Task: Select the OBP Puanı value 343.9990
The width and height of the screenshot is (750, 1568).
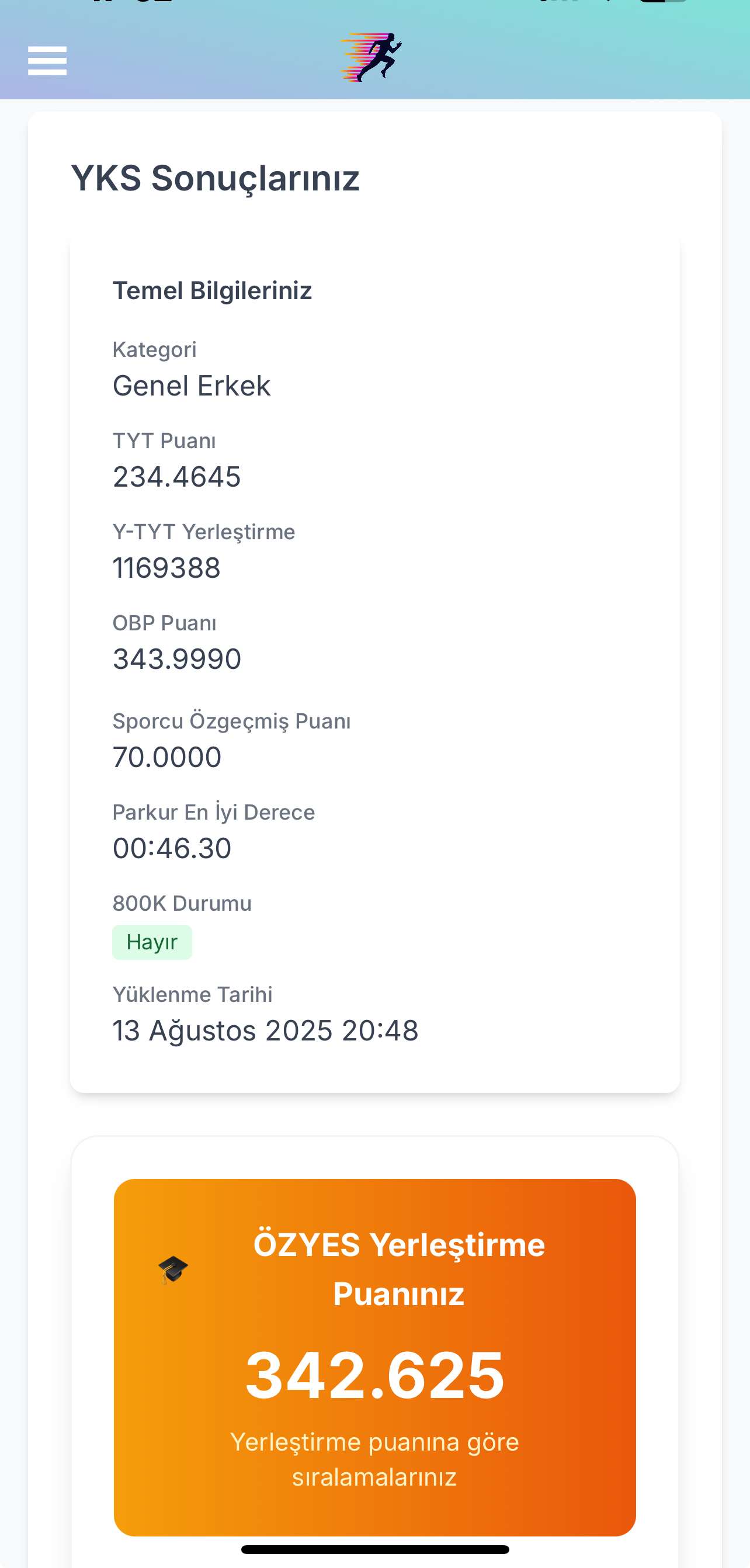Action: (x=176, y=659)
